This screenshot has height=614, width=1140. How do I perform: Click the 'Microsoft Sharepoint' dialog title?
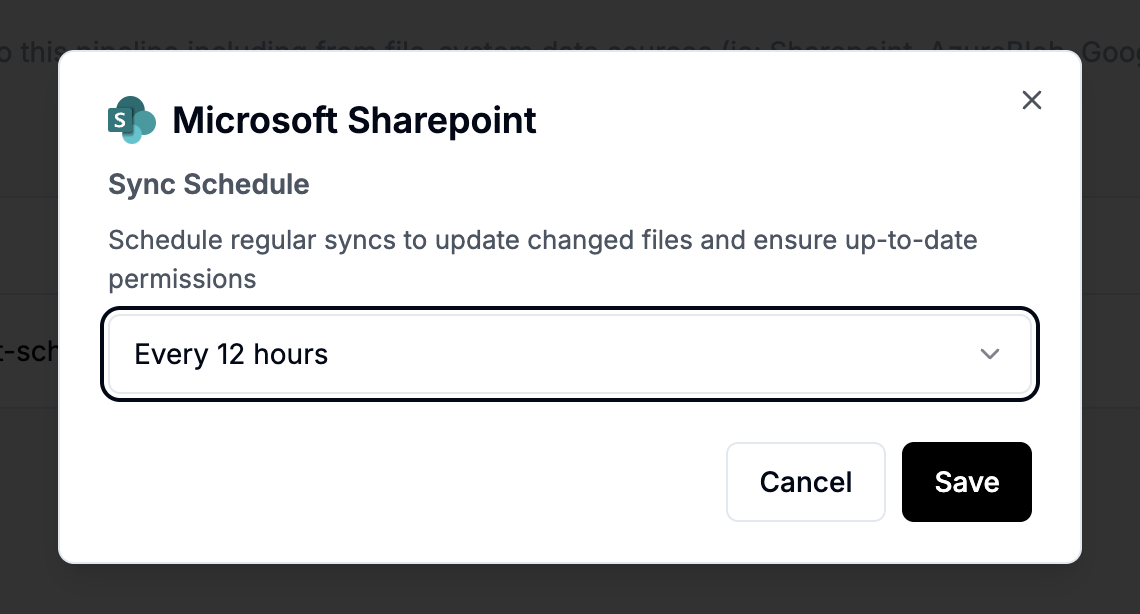(354, 120)
